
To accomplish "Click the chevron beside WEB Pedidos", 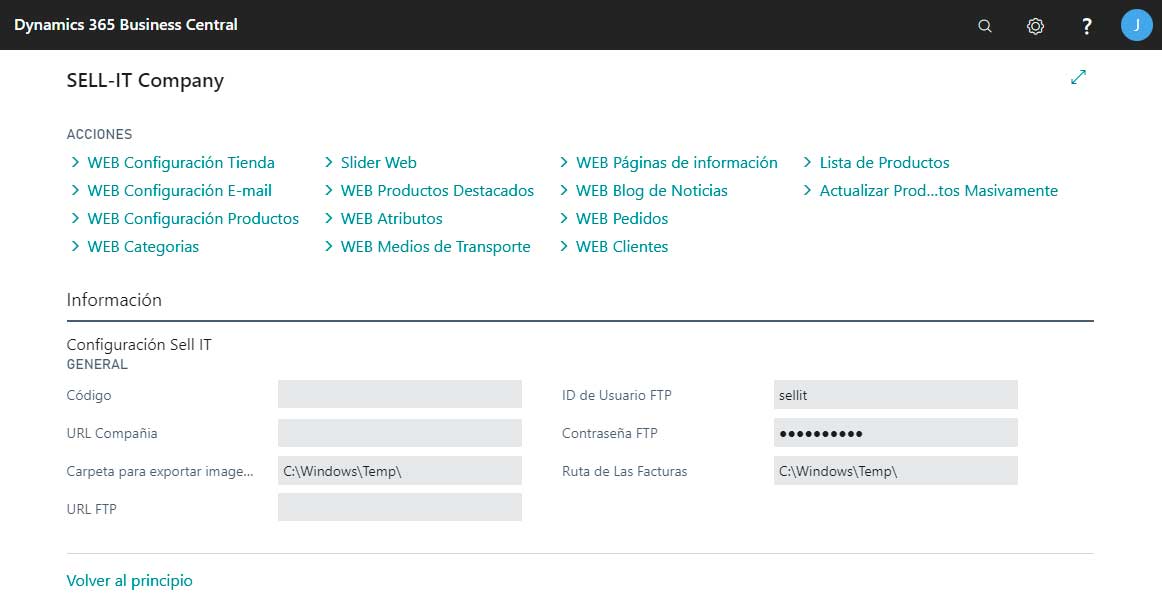I will click(x=564, y=219).
